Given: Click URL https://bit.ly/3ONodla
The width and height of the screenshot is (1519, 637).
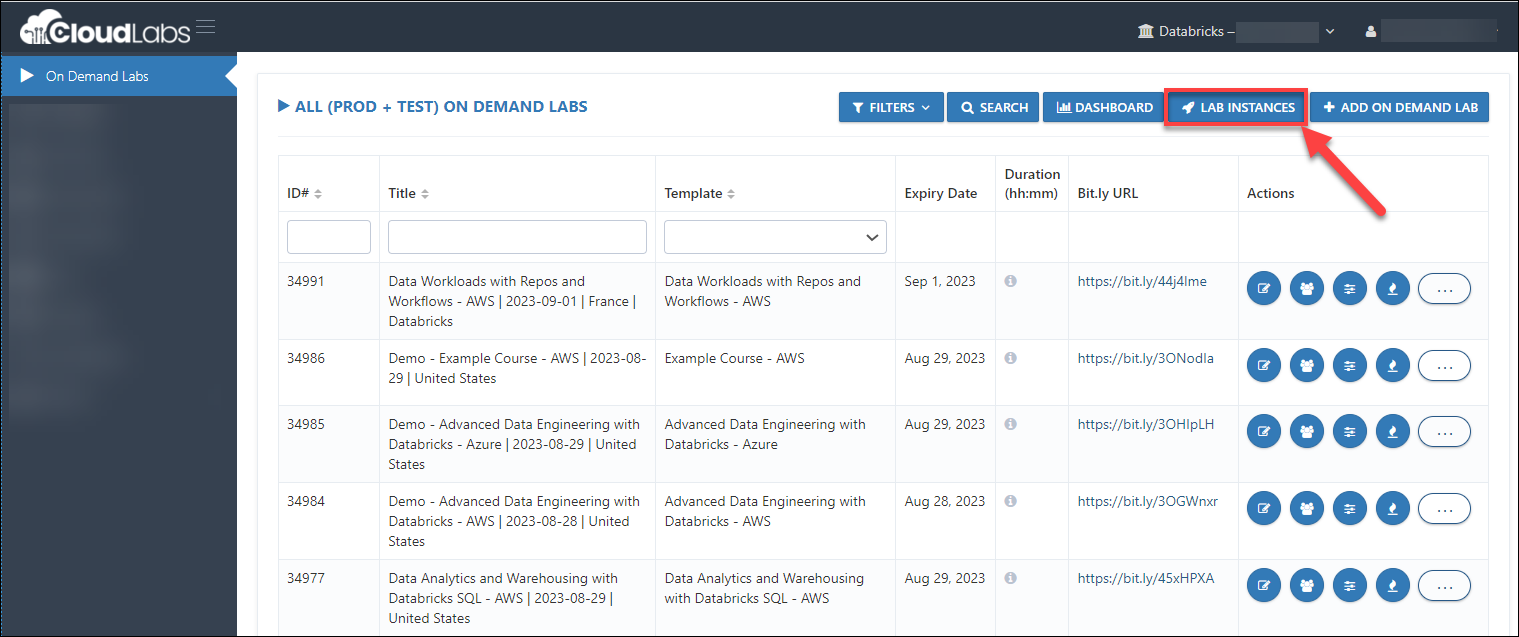Looking at the screenshot, I should [x=1146, y=358].
